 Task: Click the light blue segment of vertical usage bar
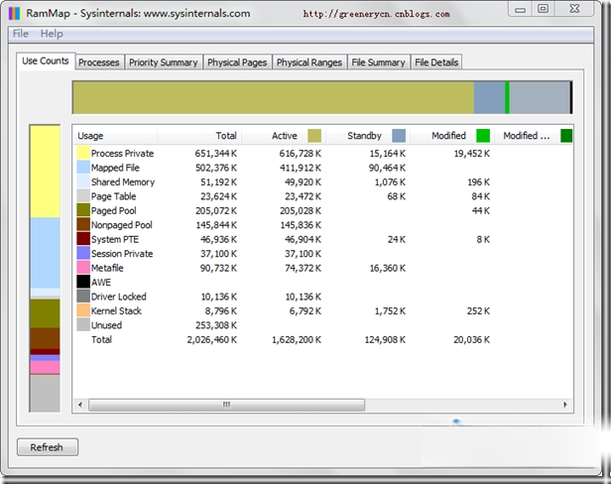point(45,253)
